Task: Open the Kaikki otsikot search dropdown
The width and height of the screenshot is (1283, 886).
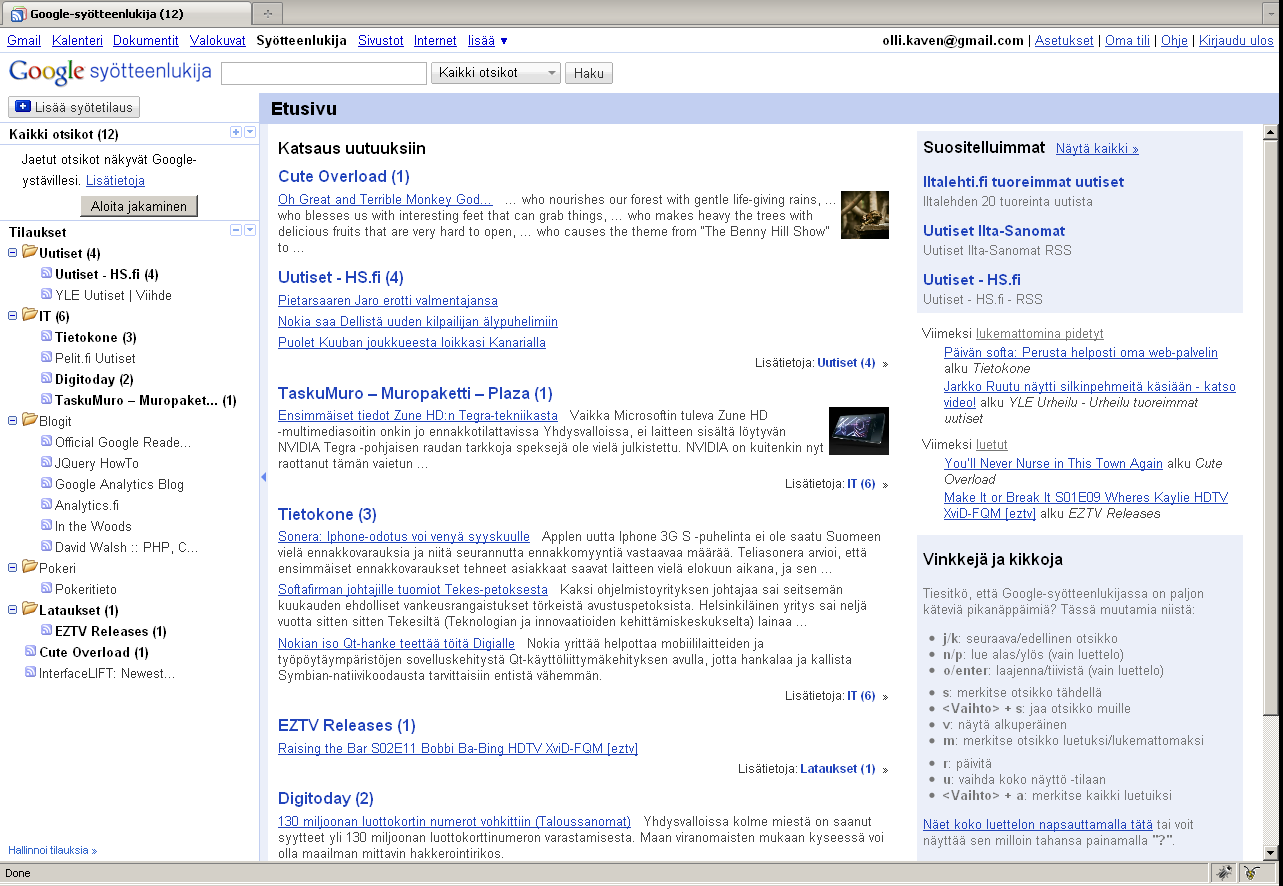Action: click(496, 73)
